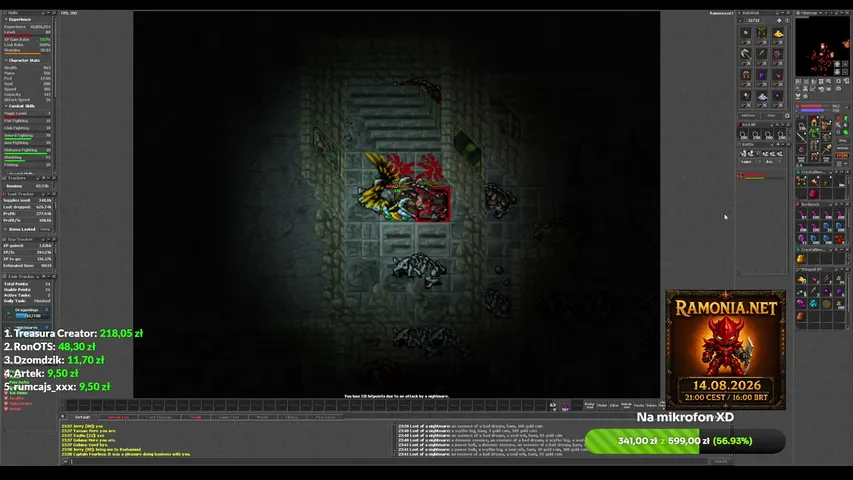Select the gold coin pile in Autoloot
The width and height of the screenshot is (853, 480).
tap(778, 34)
